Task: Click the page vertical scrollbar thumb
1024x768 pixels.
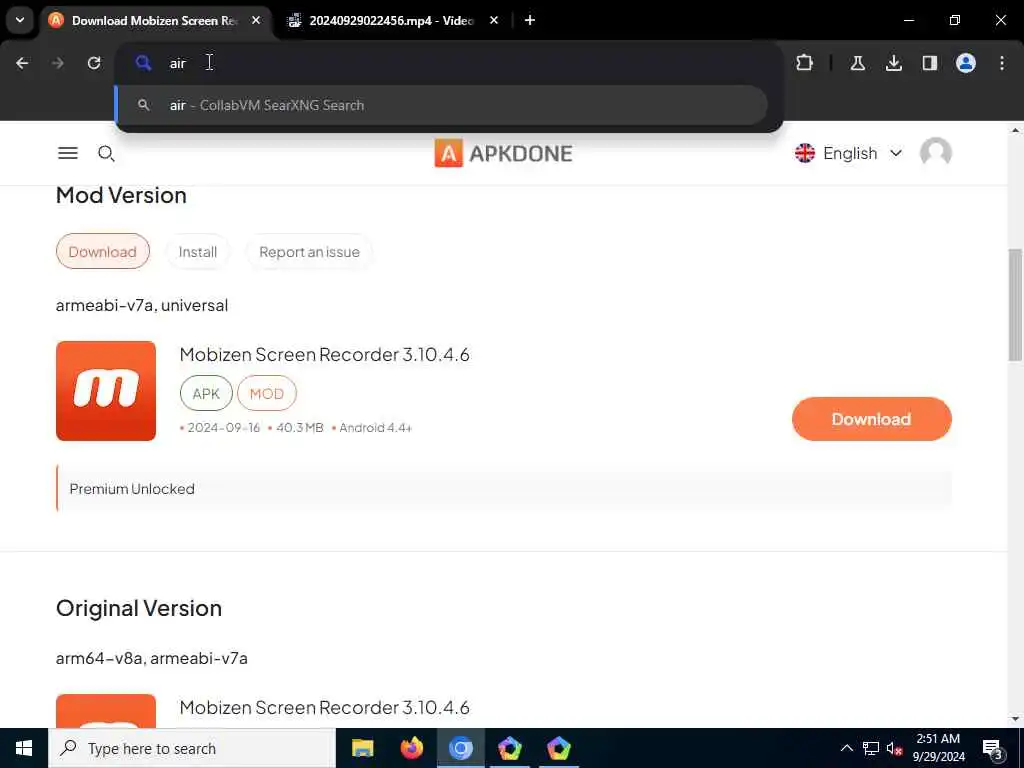Action: (1015, 304)
